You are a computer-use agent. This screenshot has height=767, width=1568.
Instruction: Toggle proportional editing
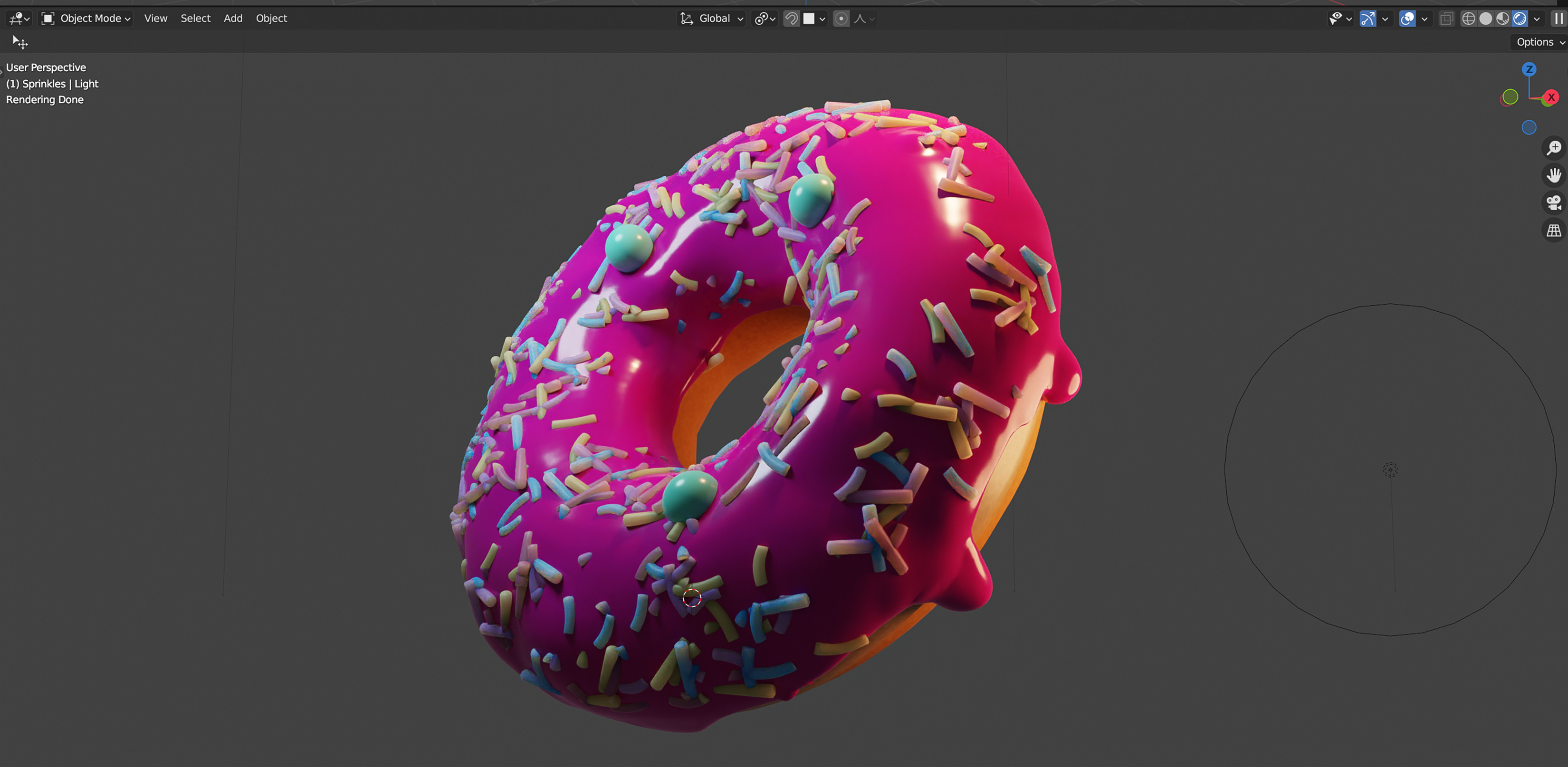841,19
